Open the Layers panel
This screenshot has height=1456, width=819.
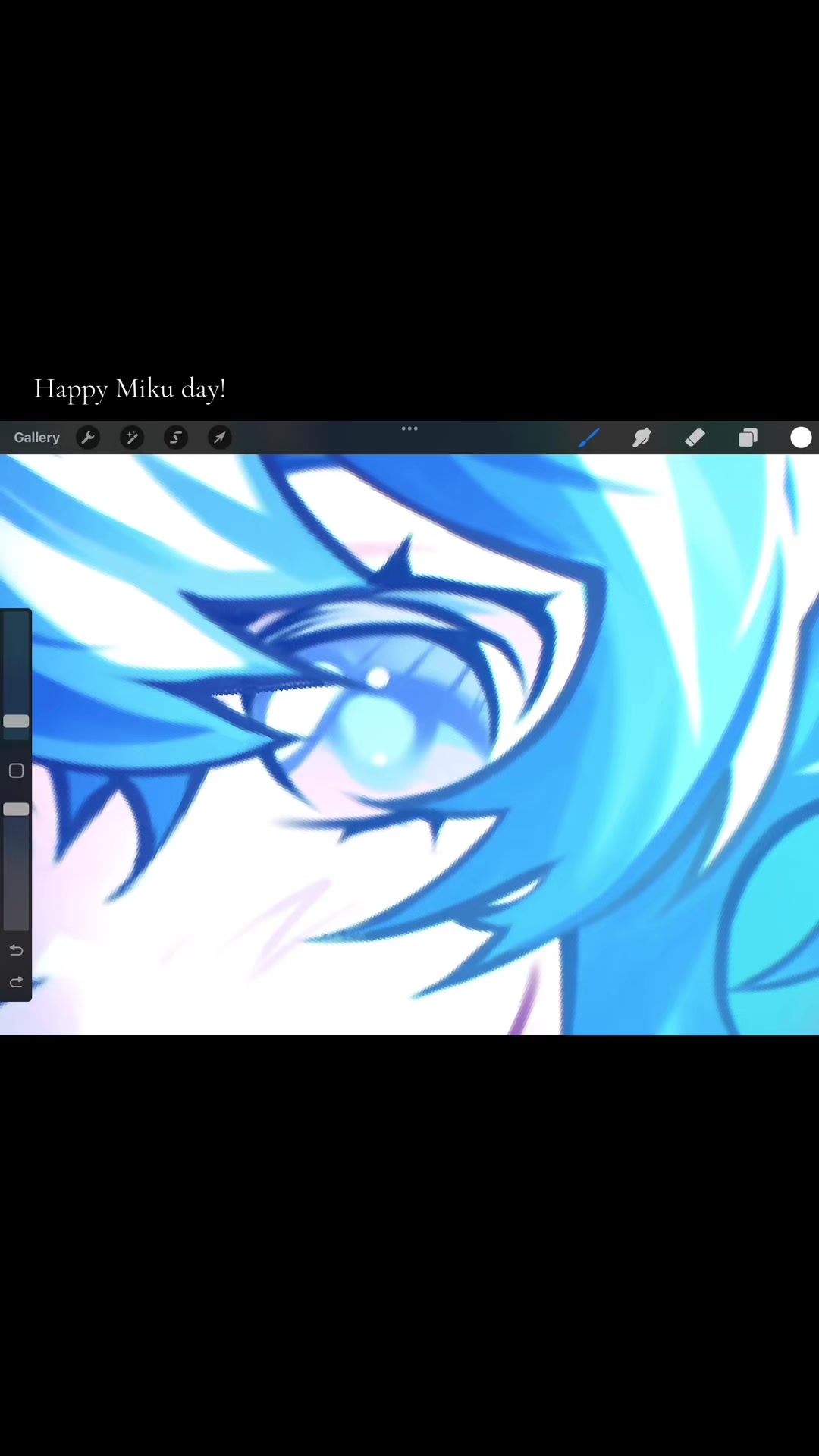click(748, 438)
